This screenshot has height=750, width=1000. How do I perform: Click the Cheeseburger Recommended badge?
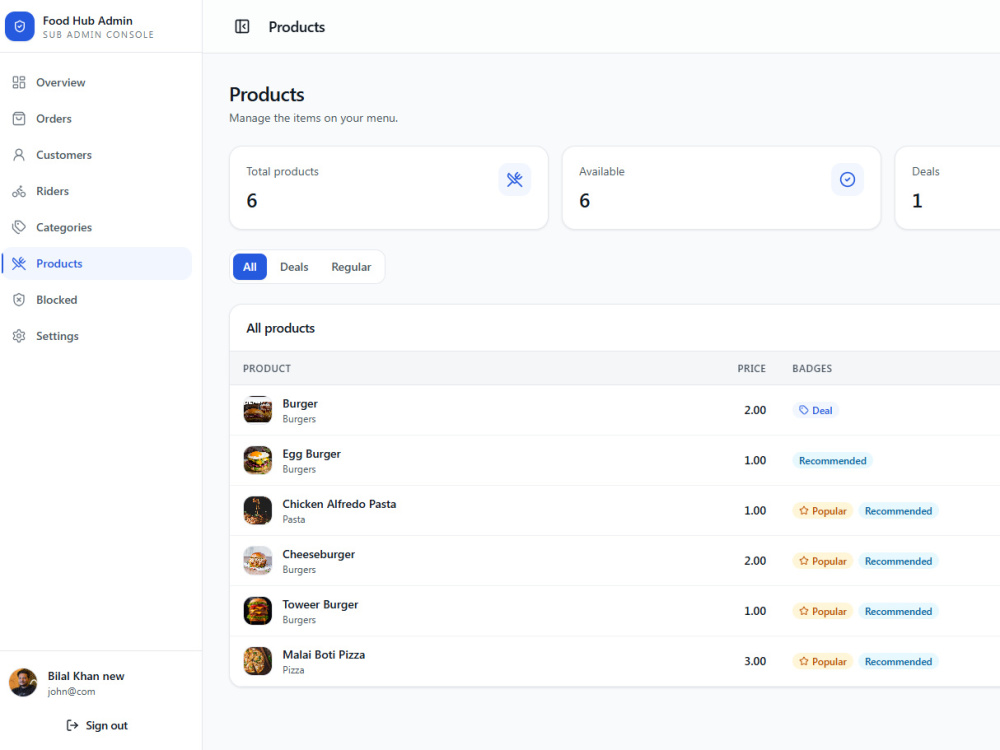[898, 561]
